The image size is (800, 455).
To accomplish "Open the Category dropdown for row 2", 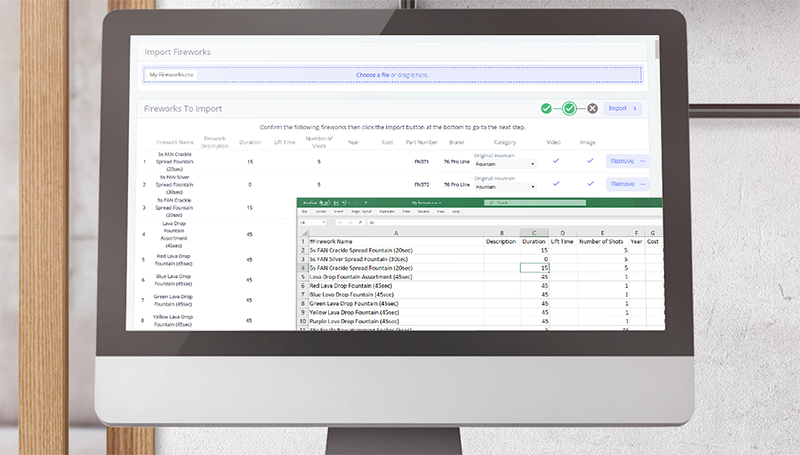I will pyautogui.click(x=505, y=187).
